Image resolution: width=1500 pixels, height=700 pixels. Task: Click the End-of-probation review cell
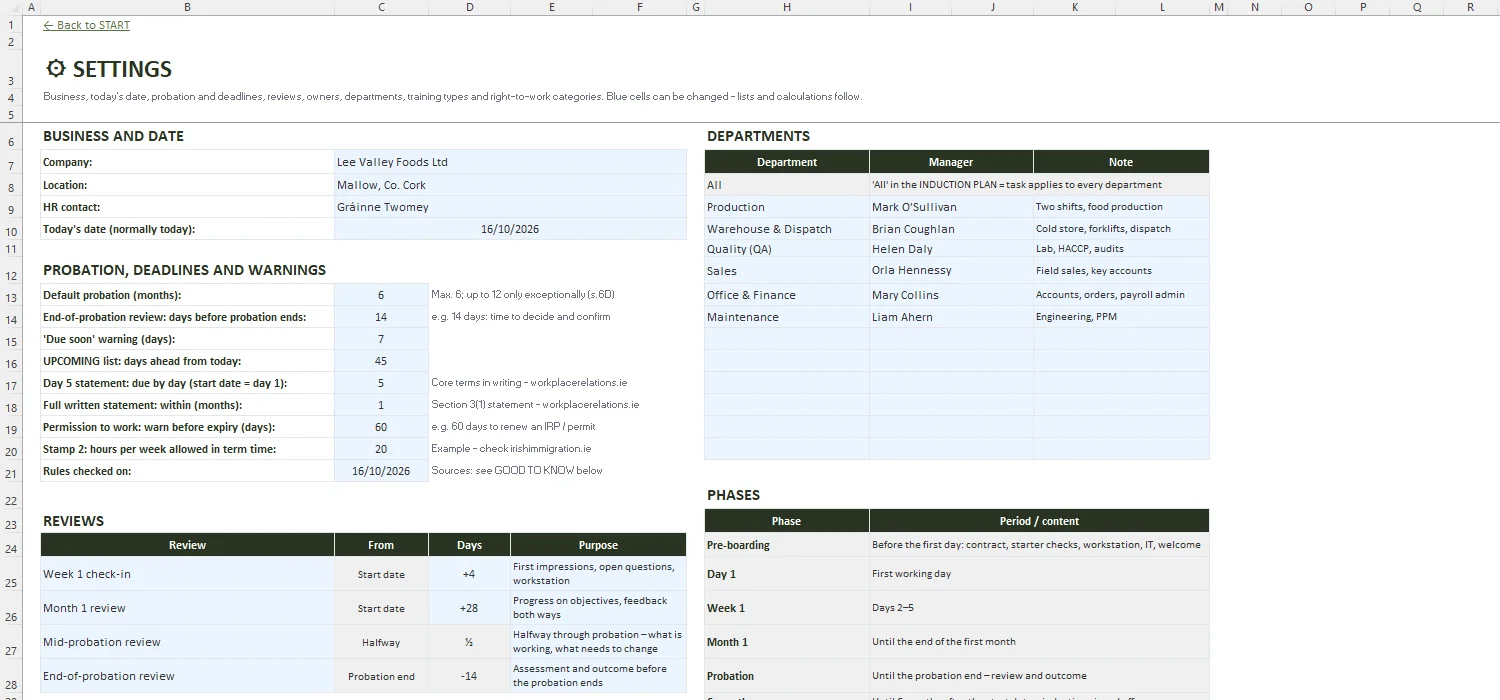click(x=187, y=676)
